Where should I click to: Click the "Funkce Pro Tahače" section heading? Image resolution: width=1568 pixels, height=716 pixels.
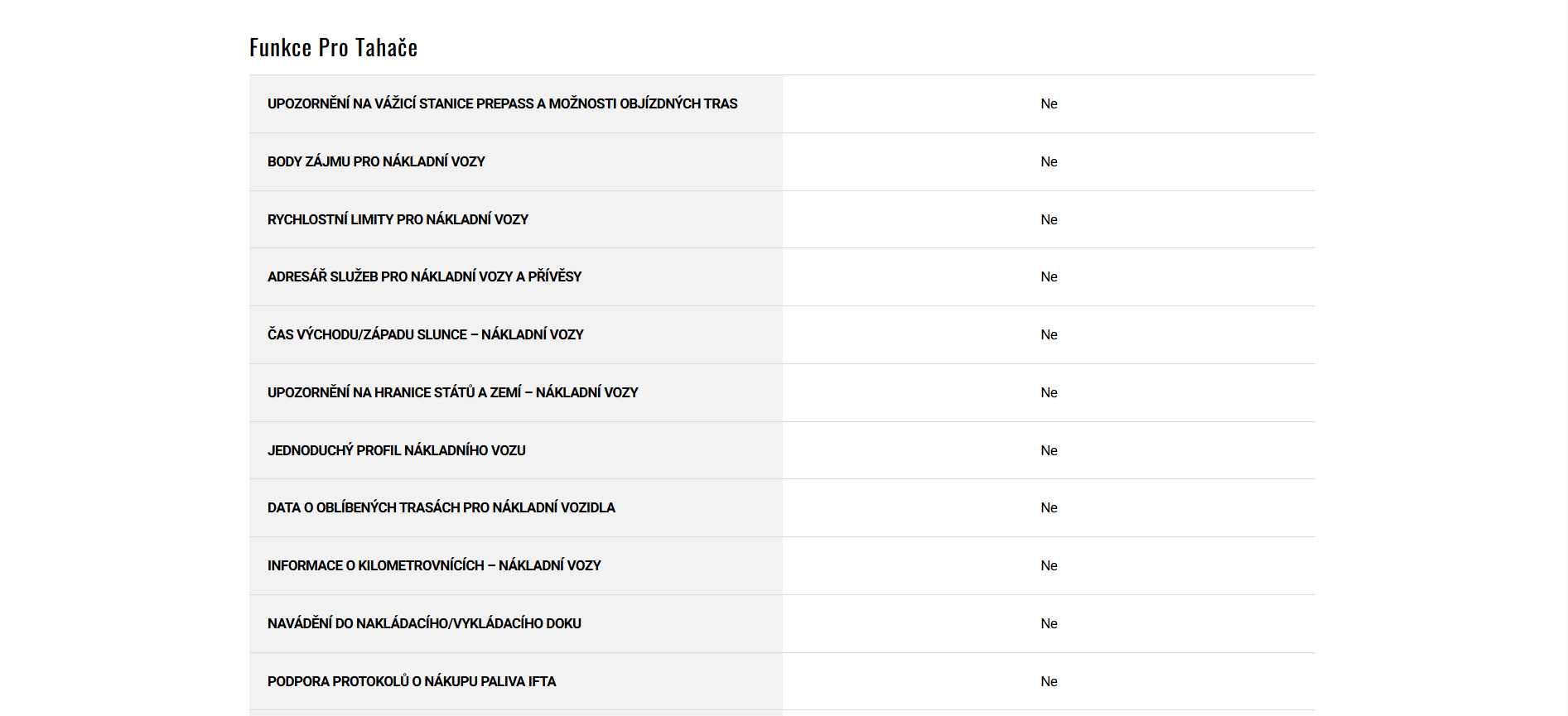[x=333, y=48]
